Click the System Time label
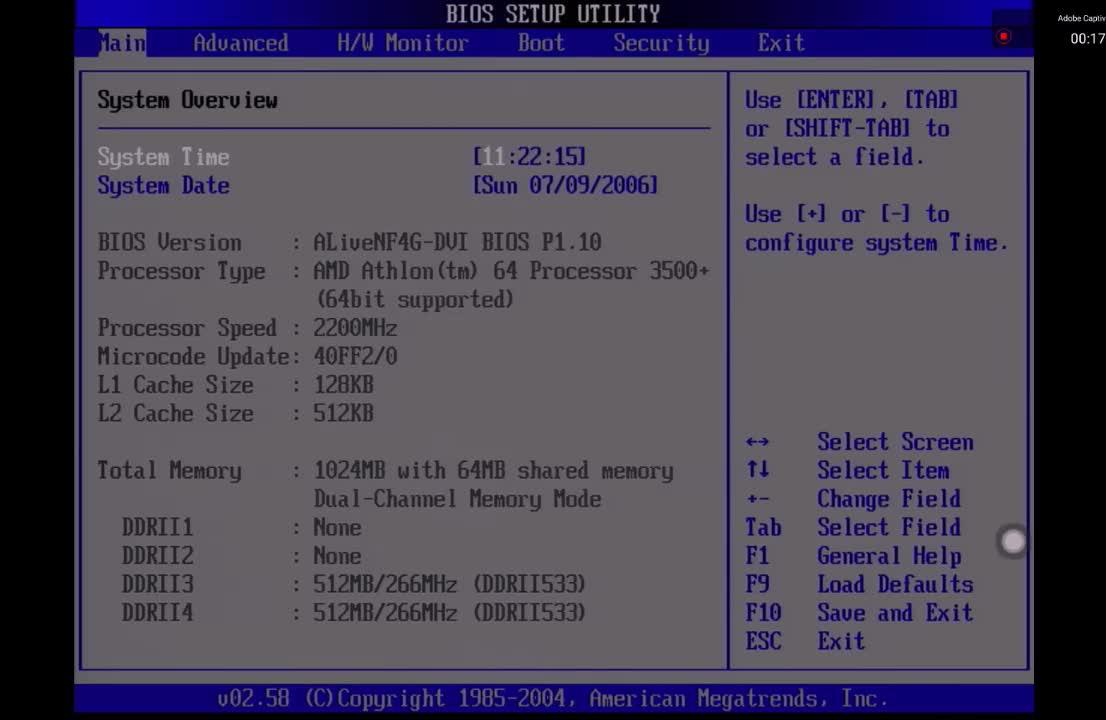The height and width of the screenshot is (720, 1106). coord(163,157)
